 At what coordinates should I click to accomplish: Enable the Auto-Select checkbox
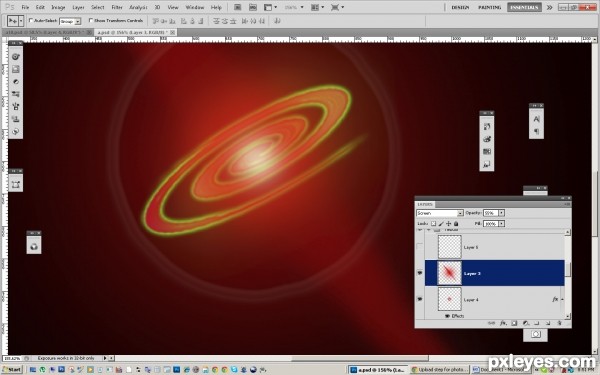click(x=31, y=21)
